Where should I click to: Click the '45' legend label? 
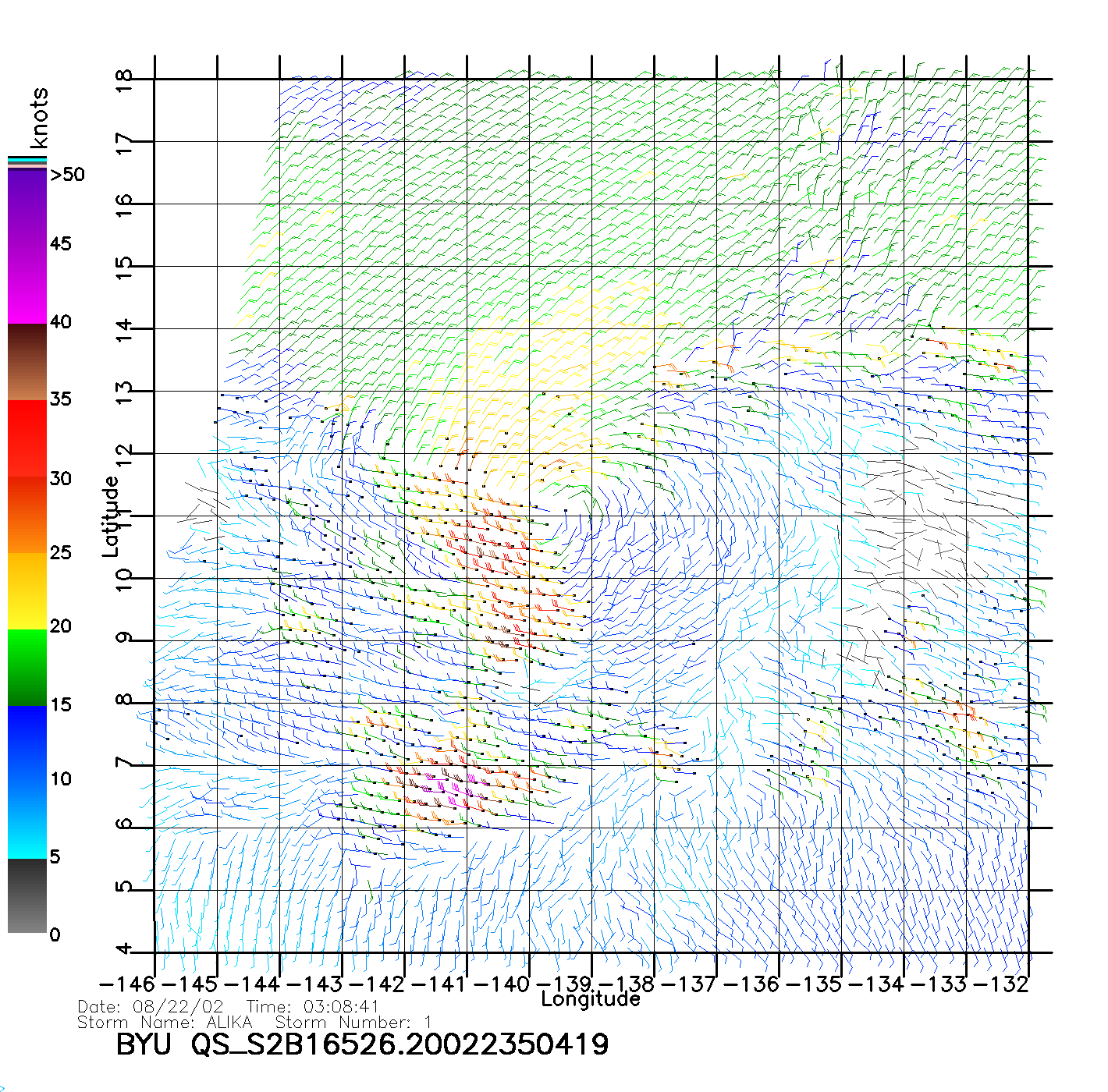60,244
